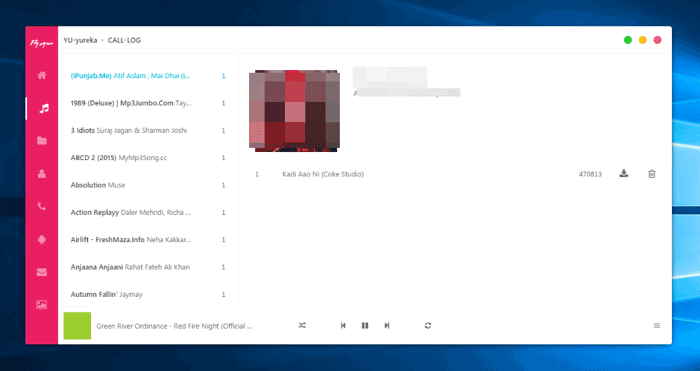Toggle repeat mode
Screen dimensions: 700x371
coord(428,326)
